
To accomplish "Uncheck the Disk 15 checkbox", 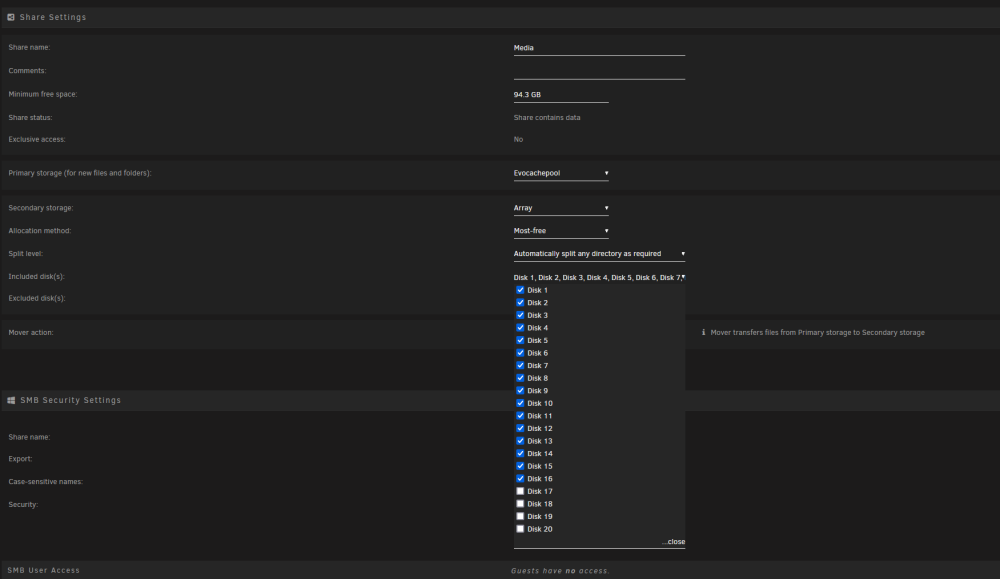I will click(520, 466).
